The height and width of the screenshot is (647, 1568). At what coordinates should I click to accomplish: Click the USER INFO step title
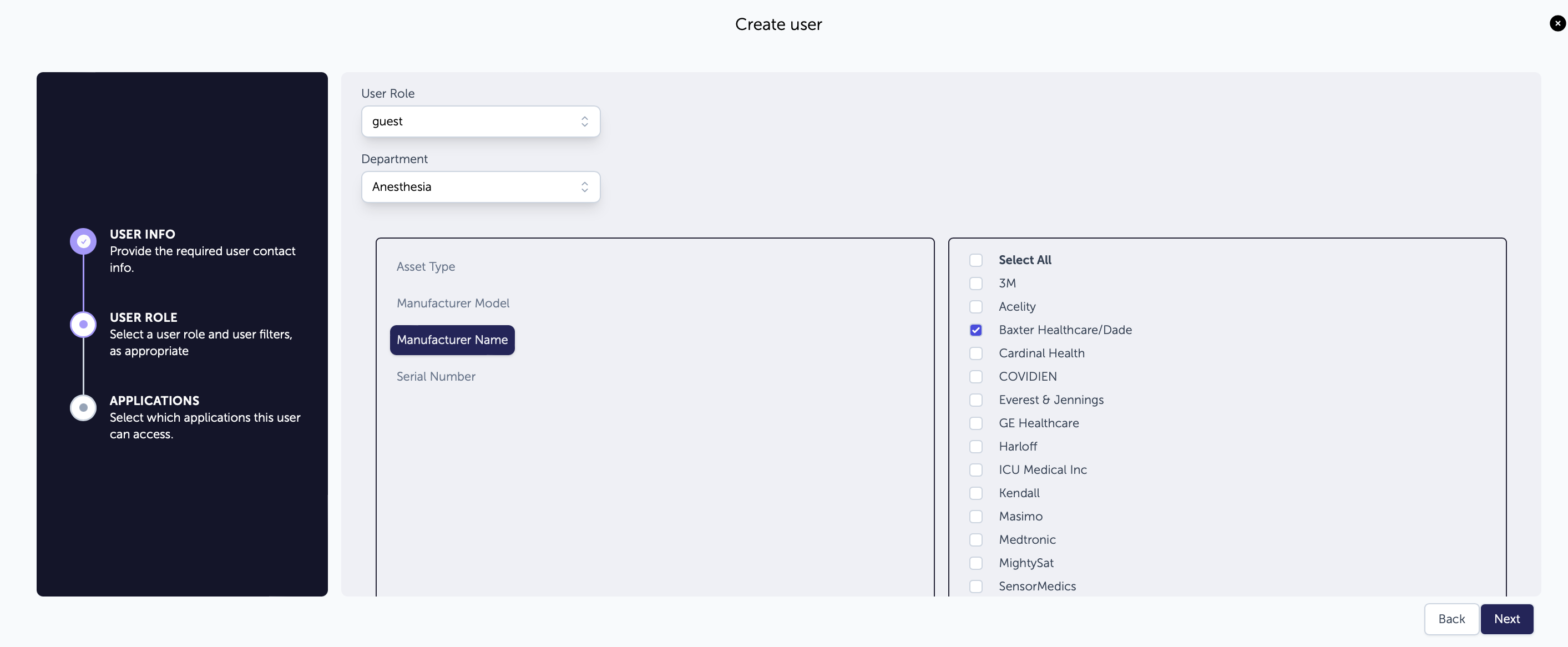pos(143,234)
